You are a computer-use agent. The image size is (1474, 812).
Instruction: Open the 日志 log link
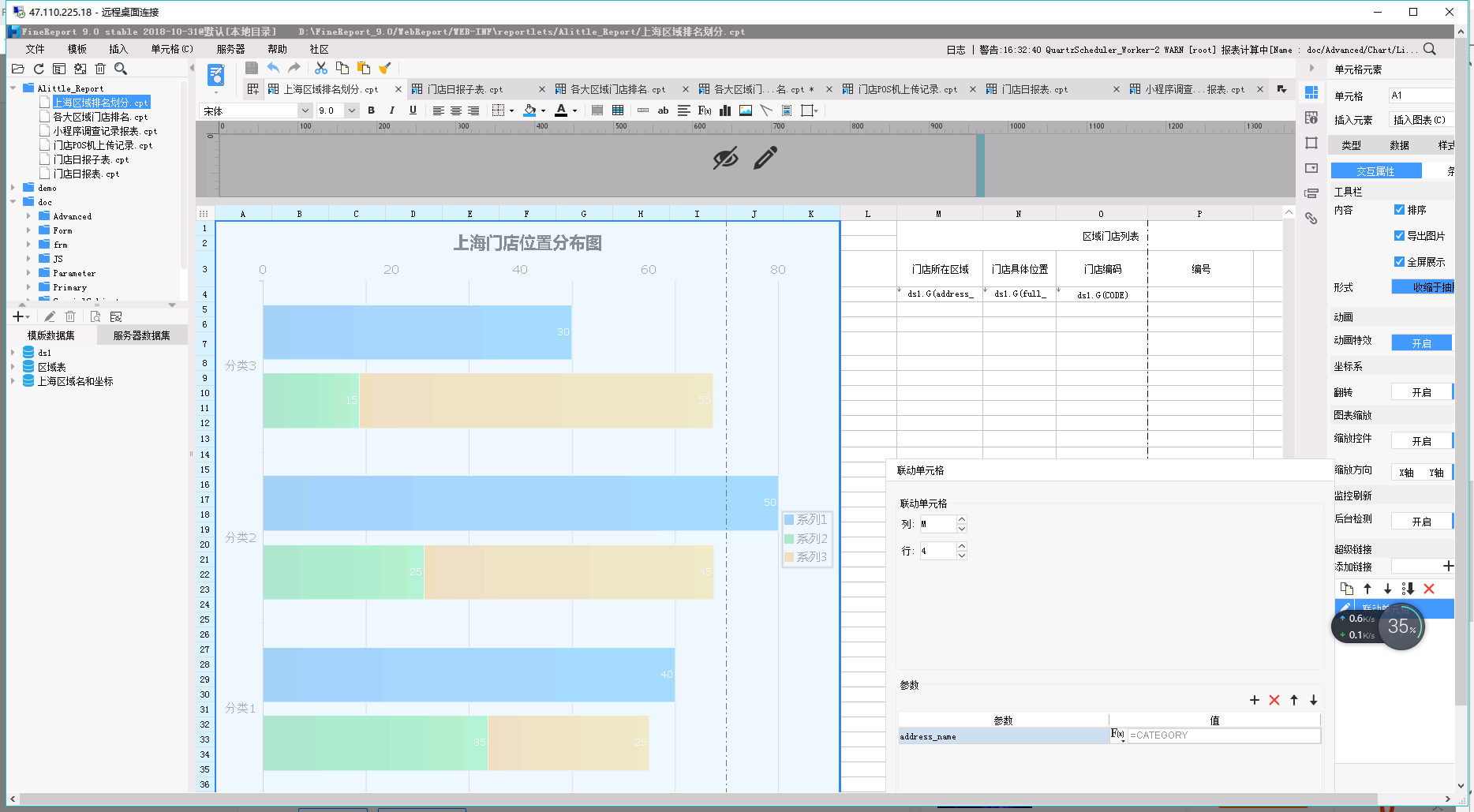coord(956,50)
